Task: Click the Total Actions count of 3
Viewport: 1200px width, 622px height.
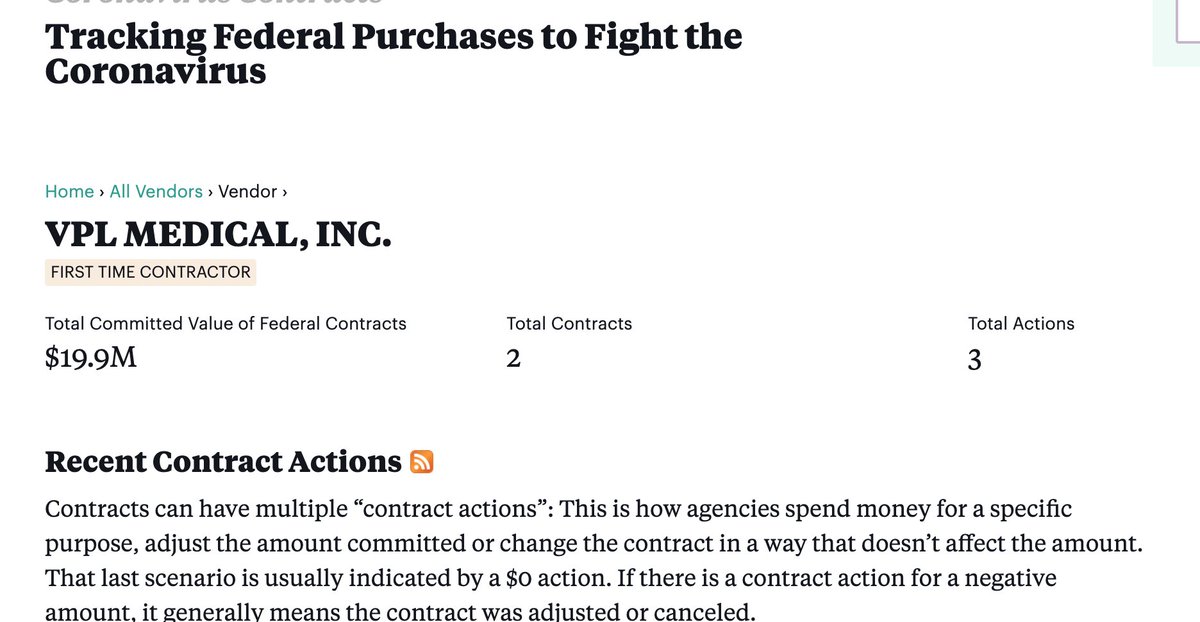Action: click(974, 359)
